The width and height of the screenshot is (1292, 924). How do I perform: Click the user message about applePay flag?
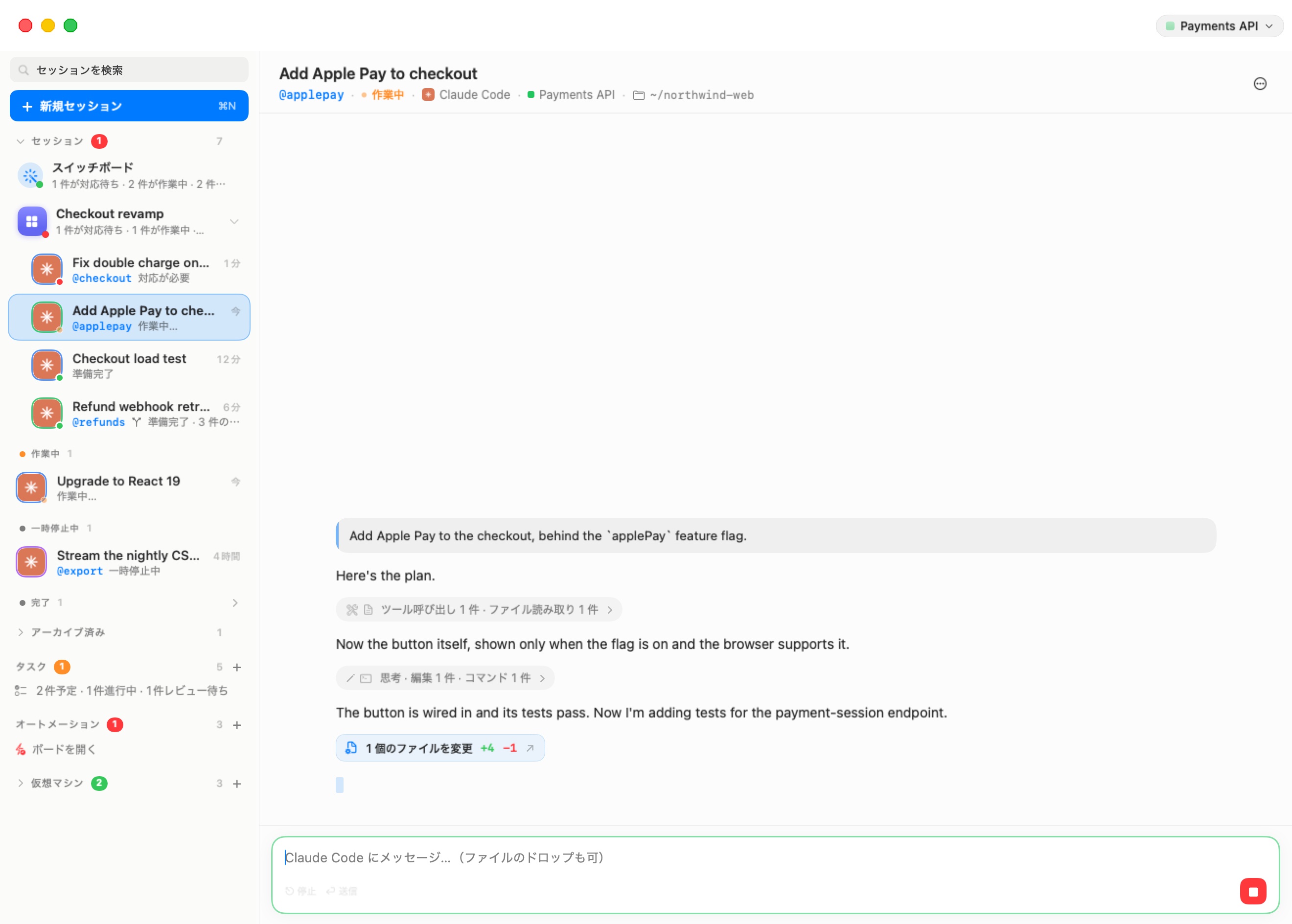(x=776, y=535)
